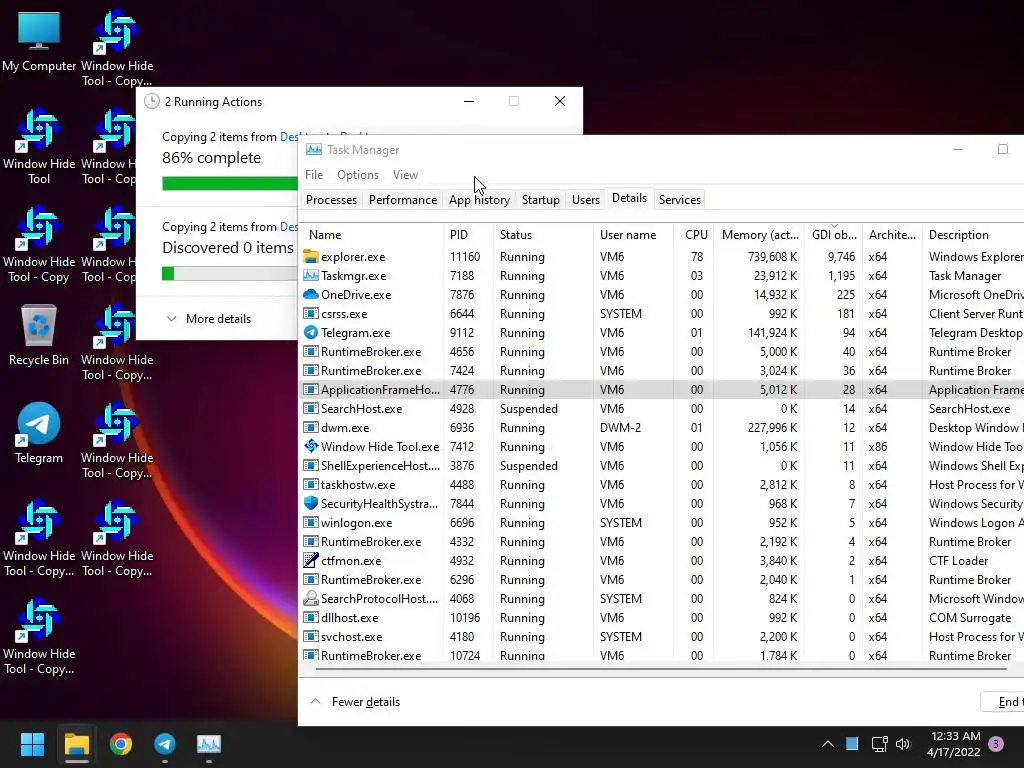Select the Recycle Bin desktop icon

click(39, 334)
